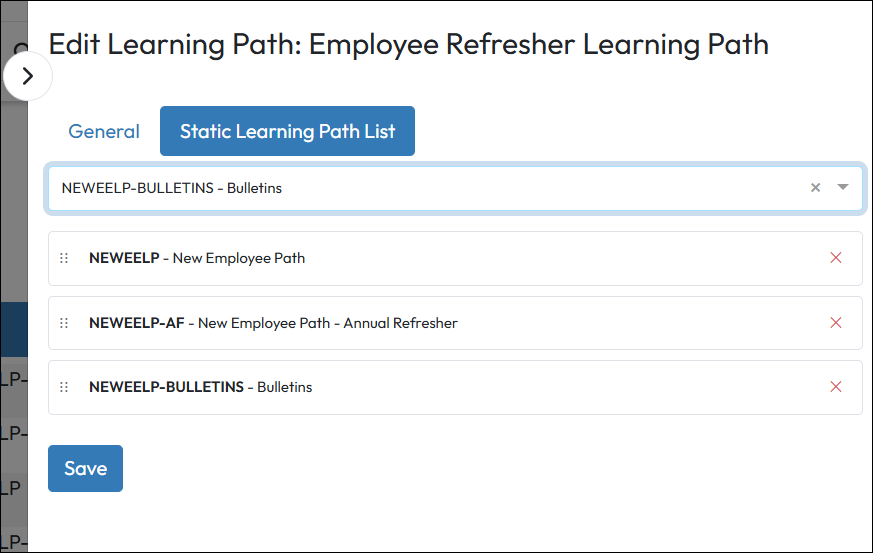The height and width of the screenshot is (553, 873).
Task: Click the 'Bulletins' description in the third list row
Action: click(x=285, y=387)
